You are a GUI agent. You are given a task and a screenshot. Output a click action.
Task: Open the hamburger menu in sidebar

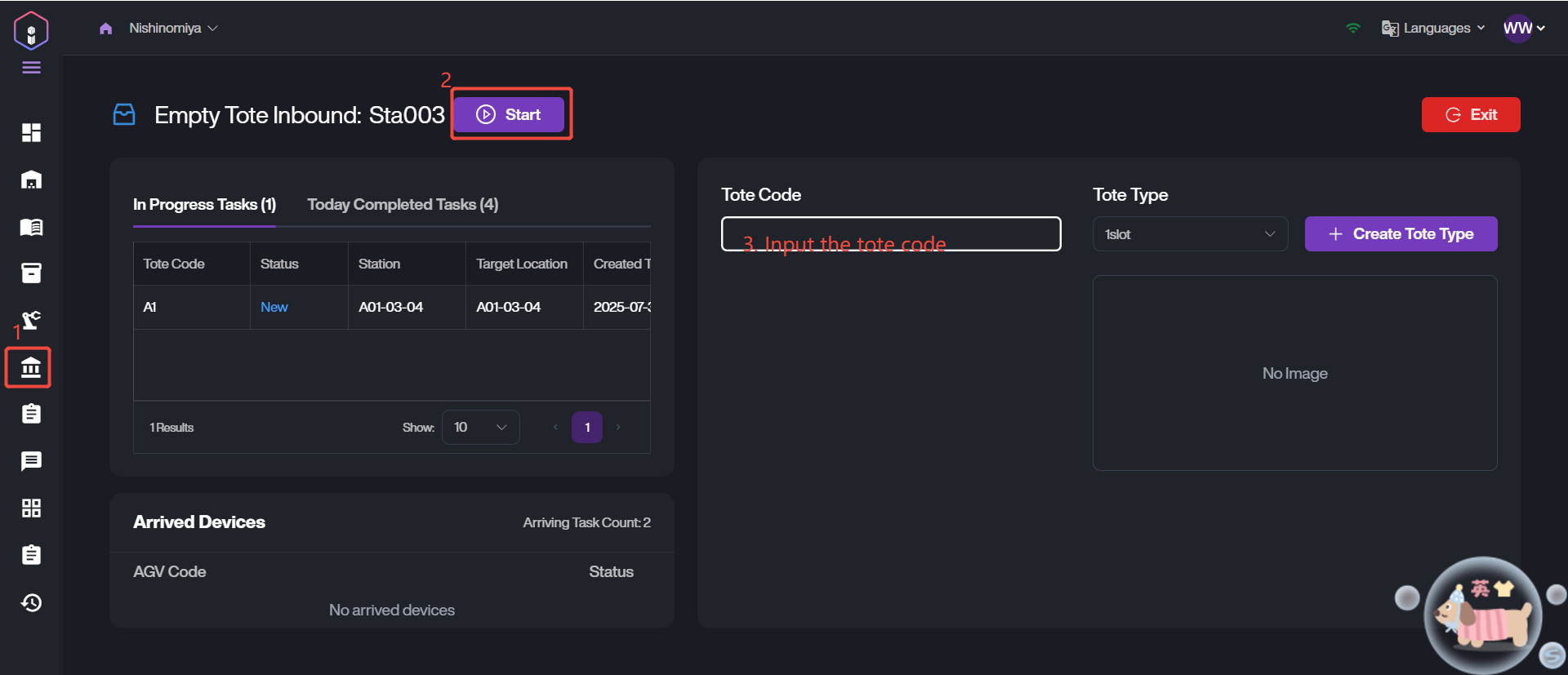pos(31,68)
